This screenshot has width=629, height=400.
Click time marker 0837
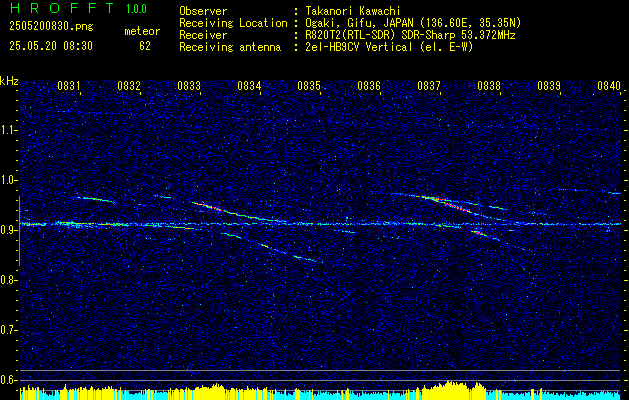click(428, 86)
